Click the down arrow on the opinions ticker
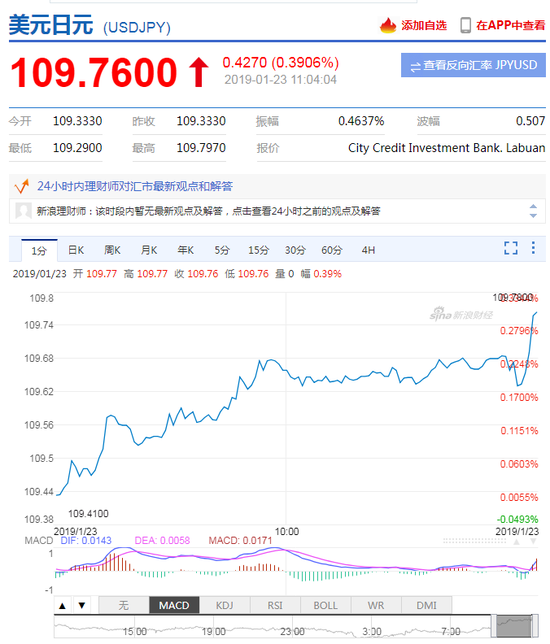 [533, 216]
